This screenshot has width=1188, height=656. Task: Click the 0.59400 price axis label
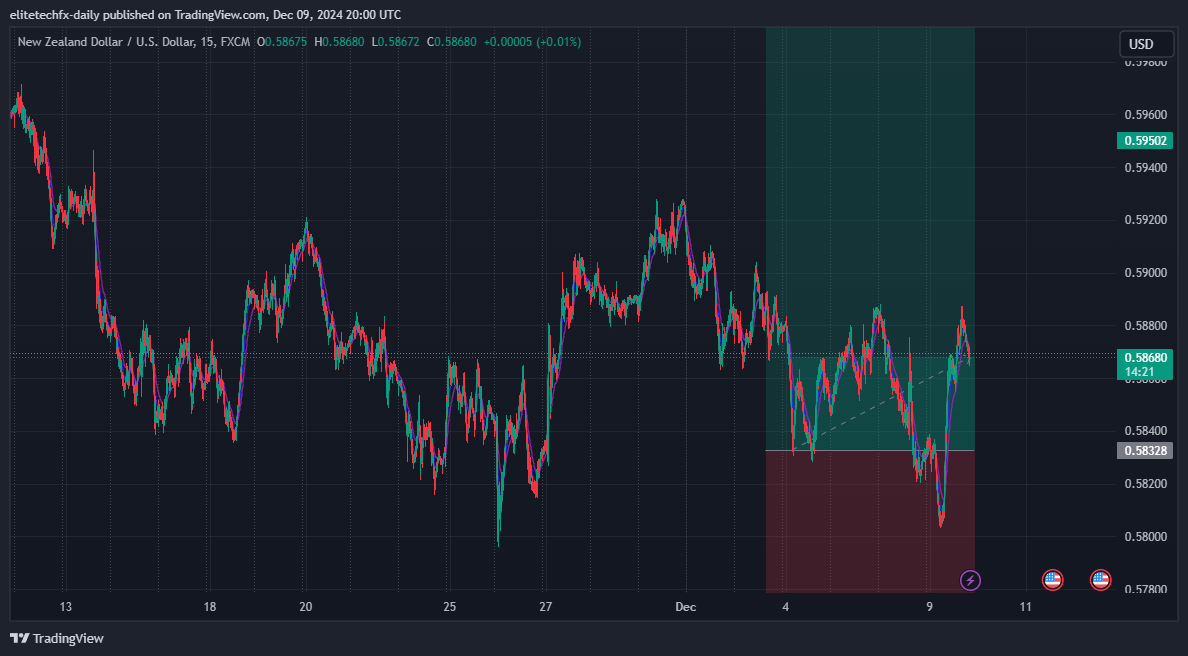[x=1146, y=167]
